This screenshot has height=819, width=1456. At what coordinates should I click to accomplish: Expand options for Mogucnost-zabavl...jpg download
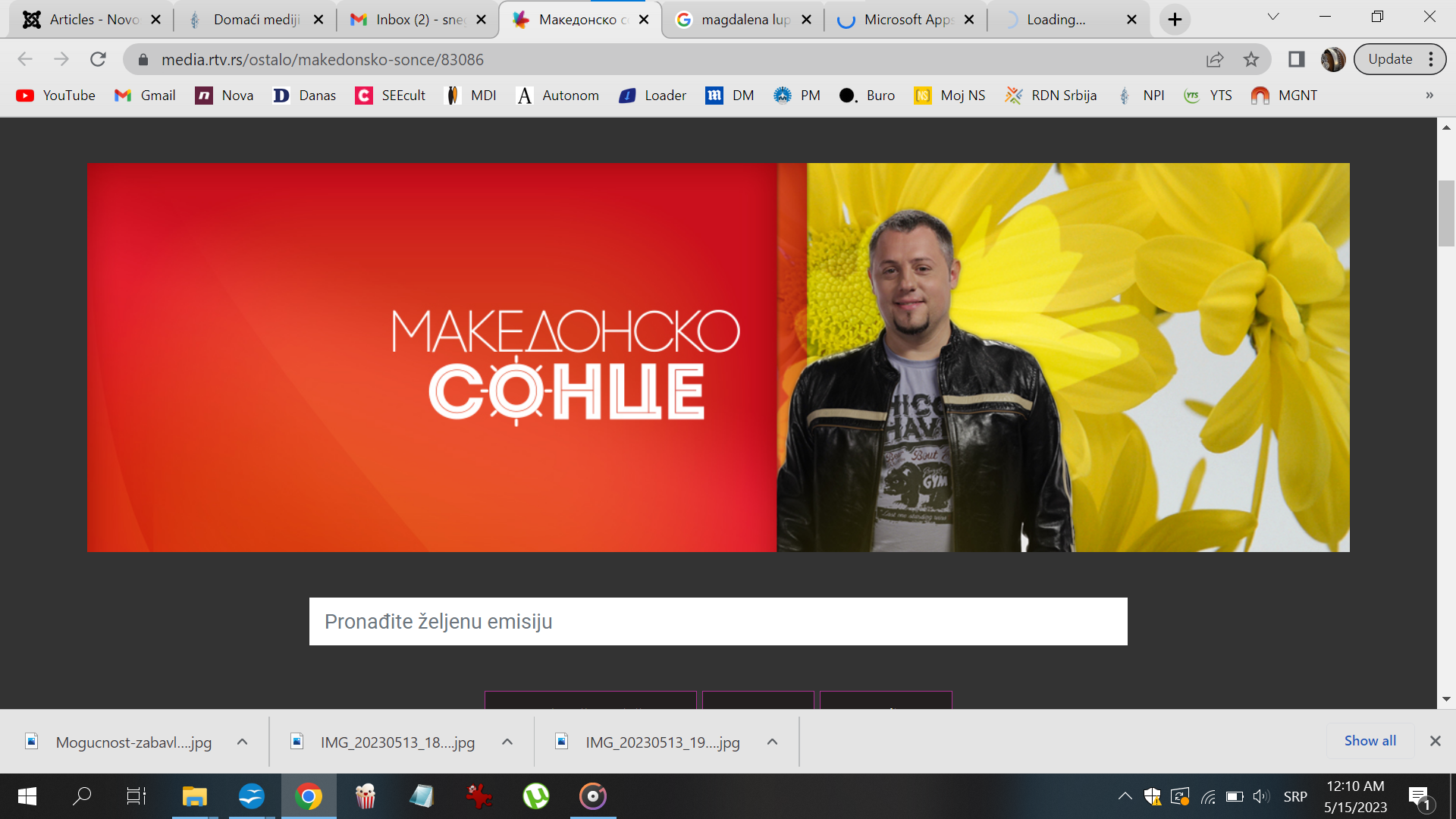(243, 742)
